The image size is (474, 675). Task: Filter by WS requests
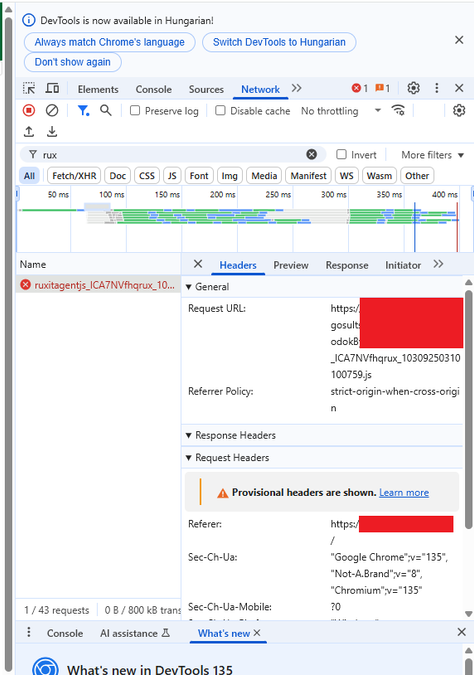click(x=347, y=176)
